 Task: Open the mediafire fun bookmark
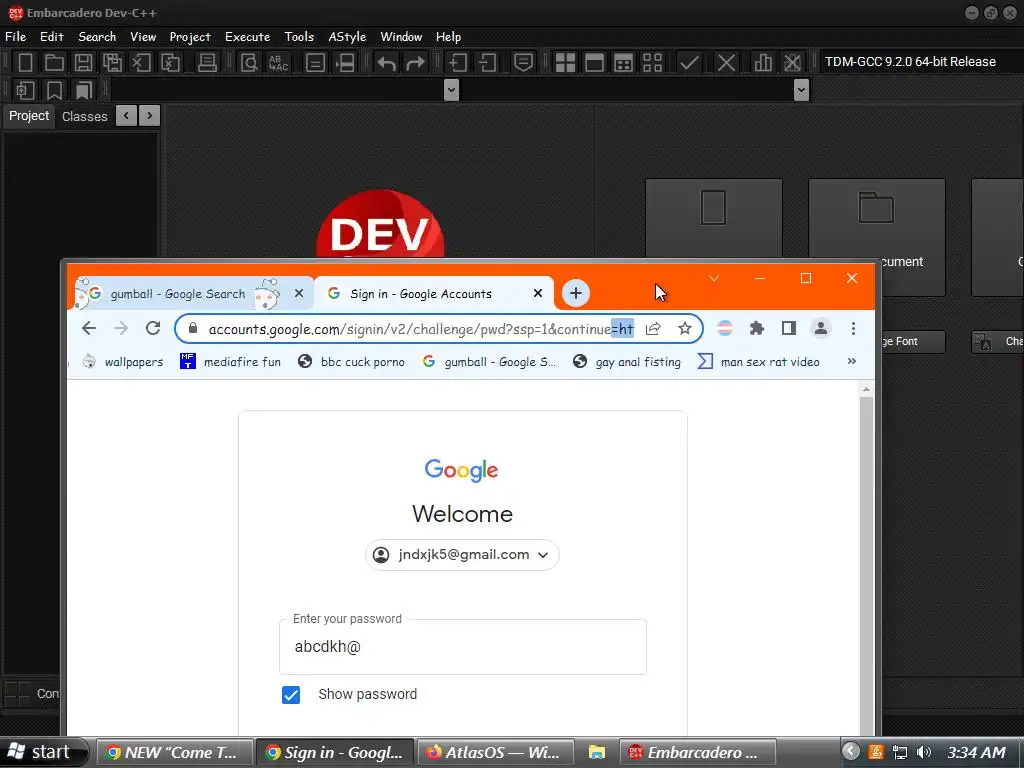coord(231,361)
